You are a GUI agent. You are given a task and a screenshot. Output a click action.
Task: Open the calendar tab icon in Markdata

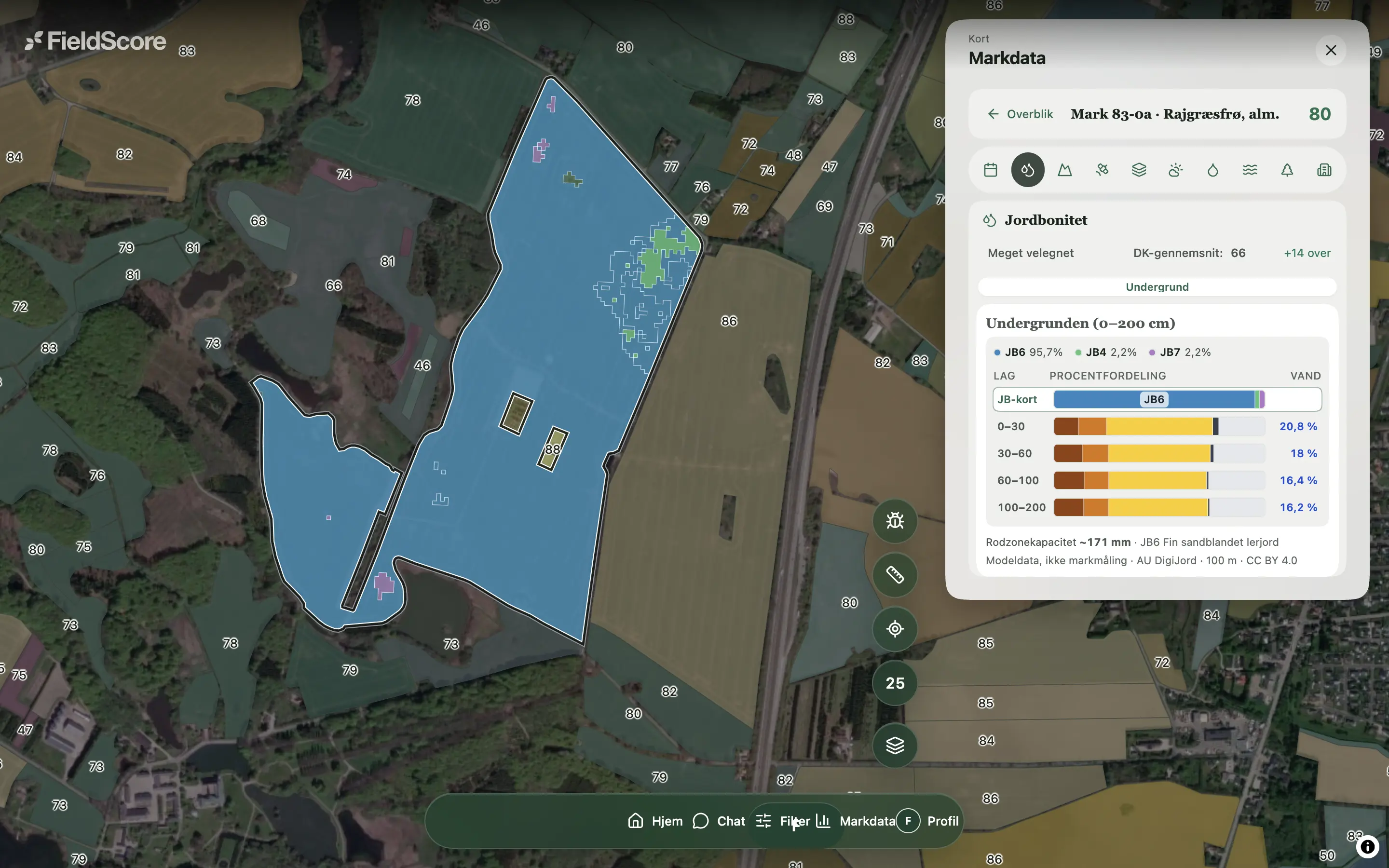(990, 170)
